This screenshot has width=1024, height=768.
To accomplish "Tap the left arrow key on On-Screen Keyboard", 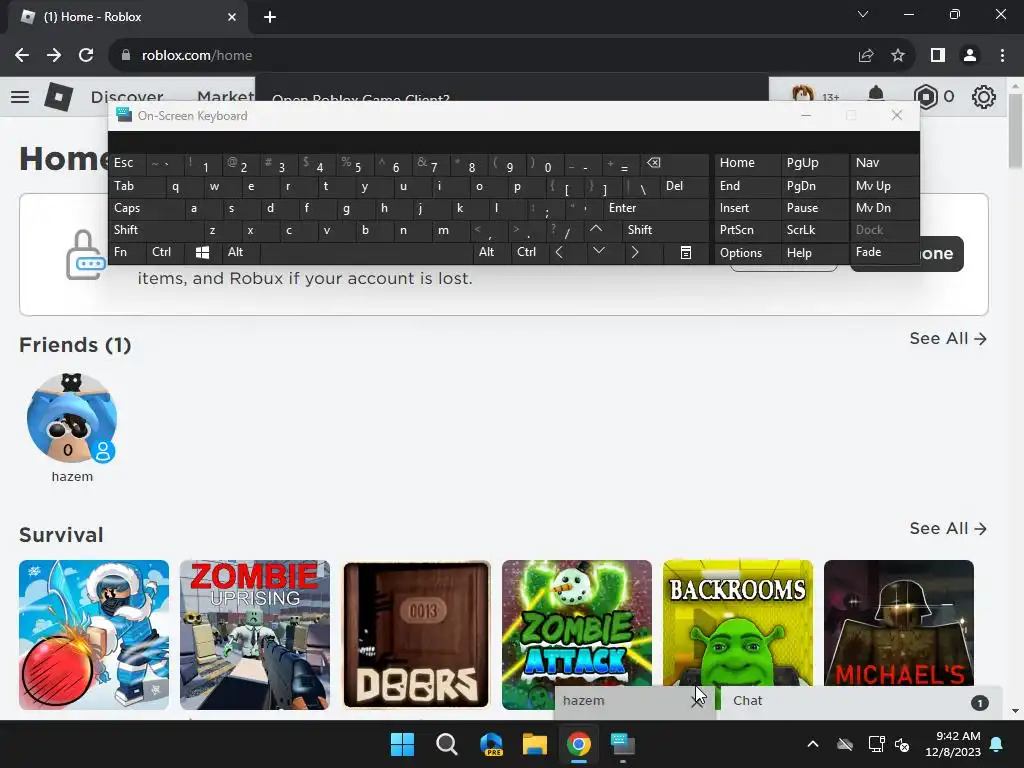I will coord(559,252).
